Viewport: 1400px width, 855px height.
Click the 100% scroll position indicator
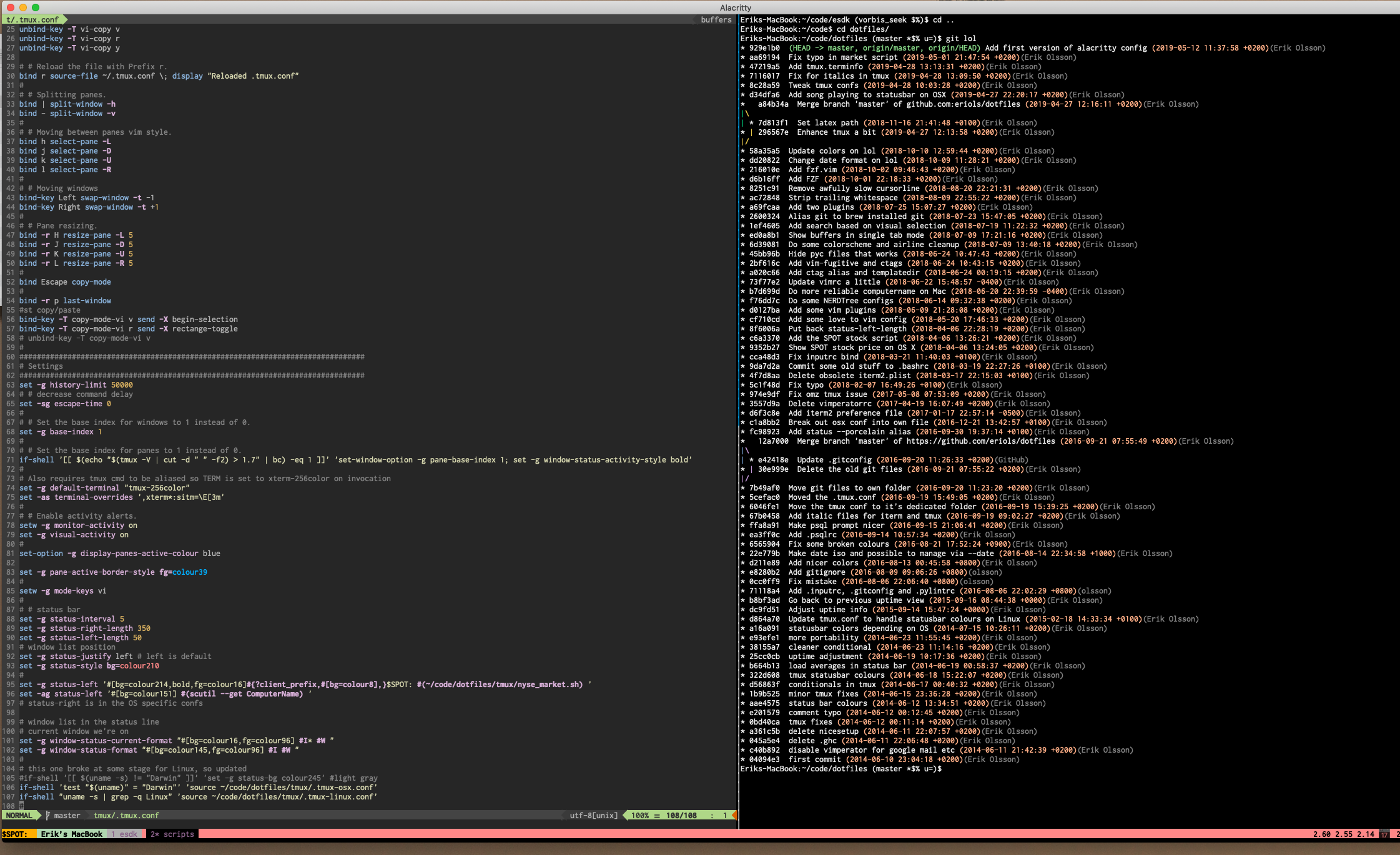click(x=641, y=815)
